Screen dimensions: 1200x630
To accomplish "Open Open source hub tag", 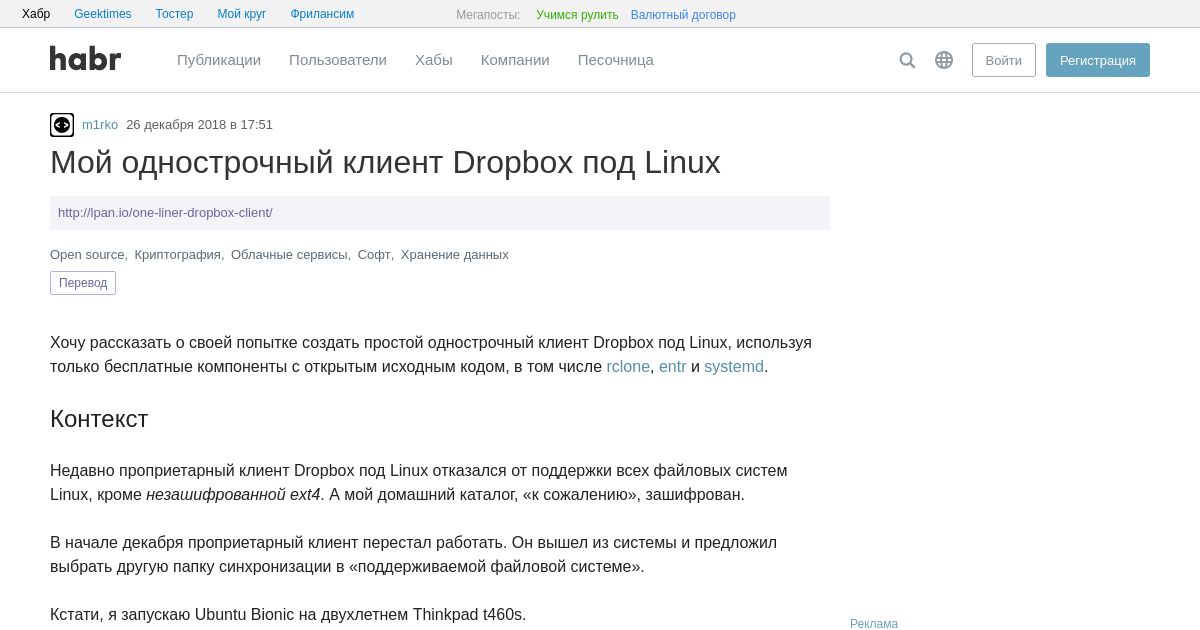I will [87, 255].
